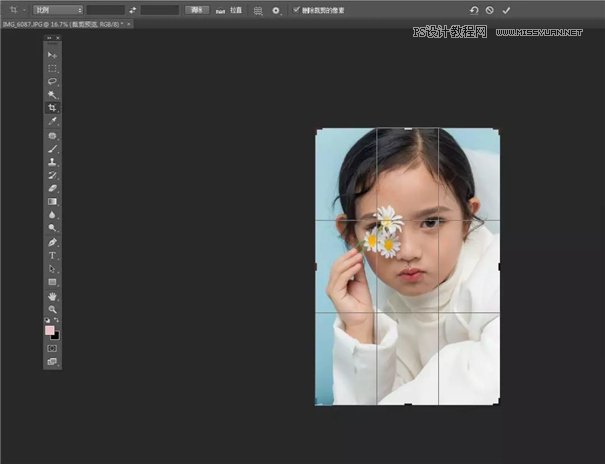Select the Move tool
Image resolution: width=605 pixels, height=464 pixels.
52,54
